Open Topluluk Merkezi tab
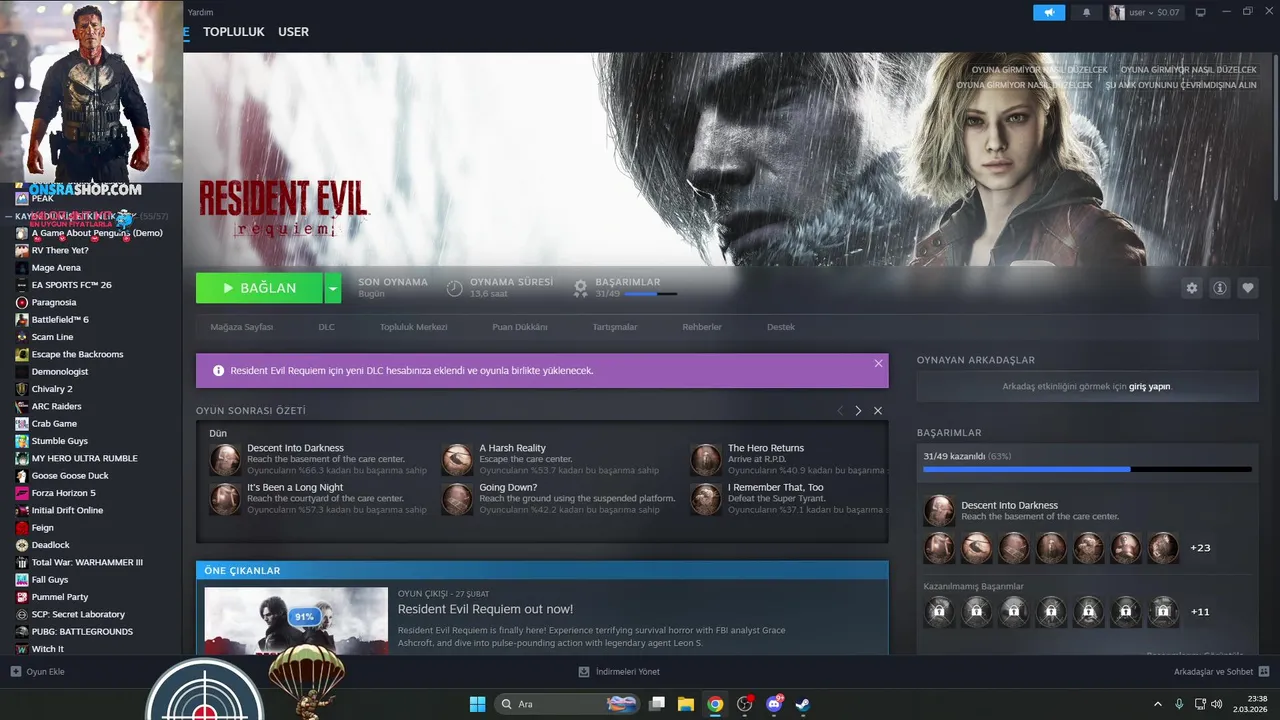Viewport: 1280px width, 720px height. (413, 327)
